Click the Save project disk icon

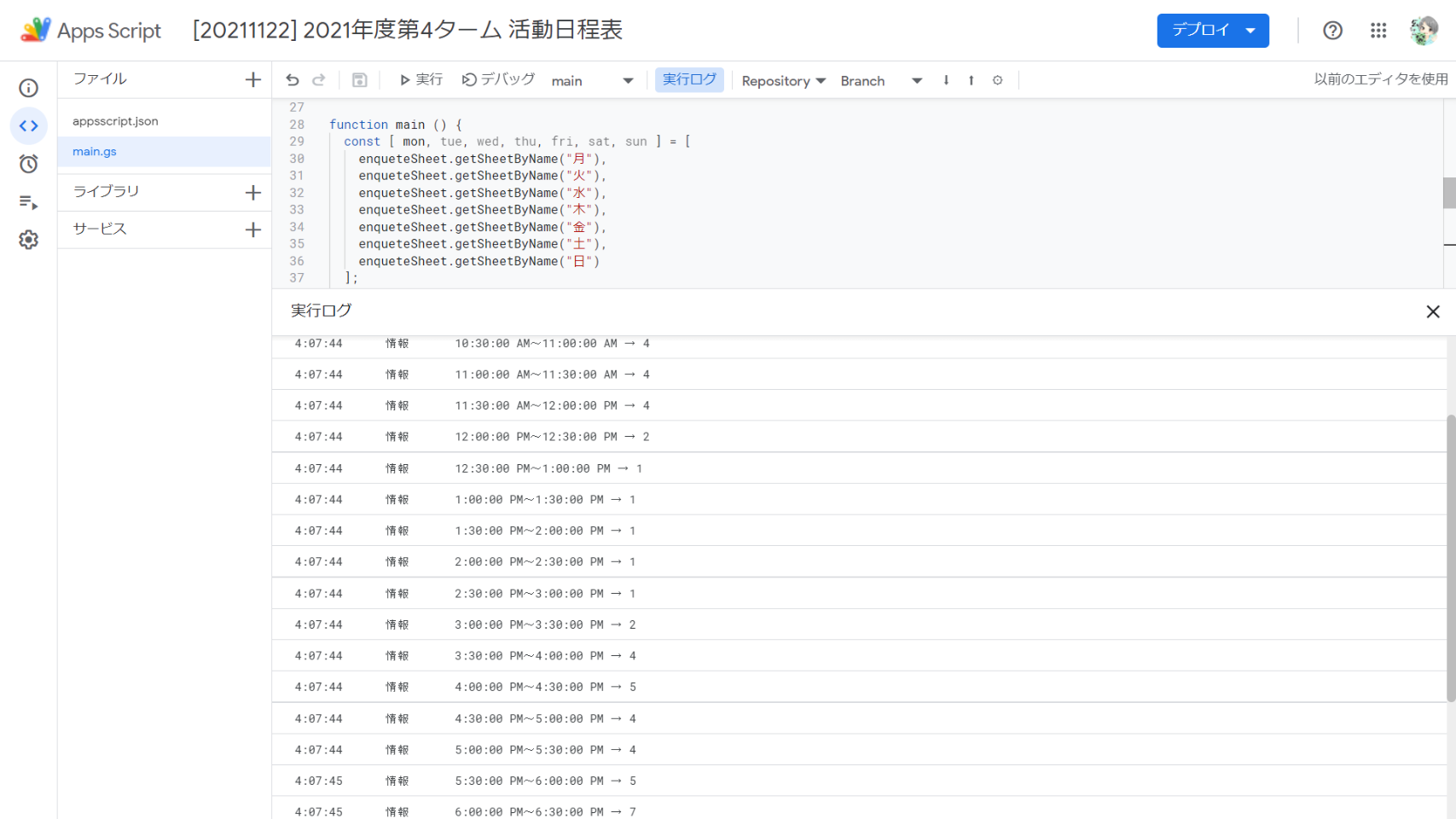360,80
